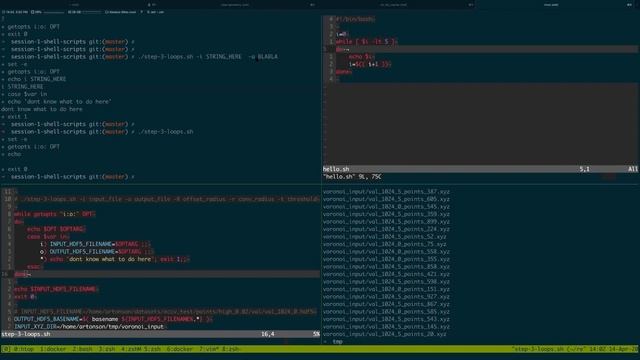640x360 pixels.
Task: Click the while [ $i -lt 5 ] line
Action: coord(366,42)
